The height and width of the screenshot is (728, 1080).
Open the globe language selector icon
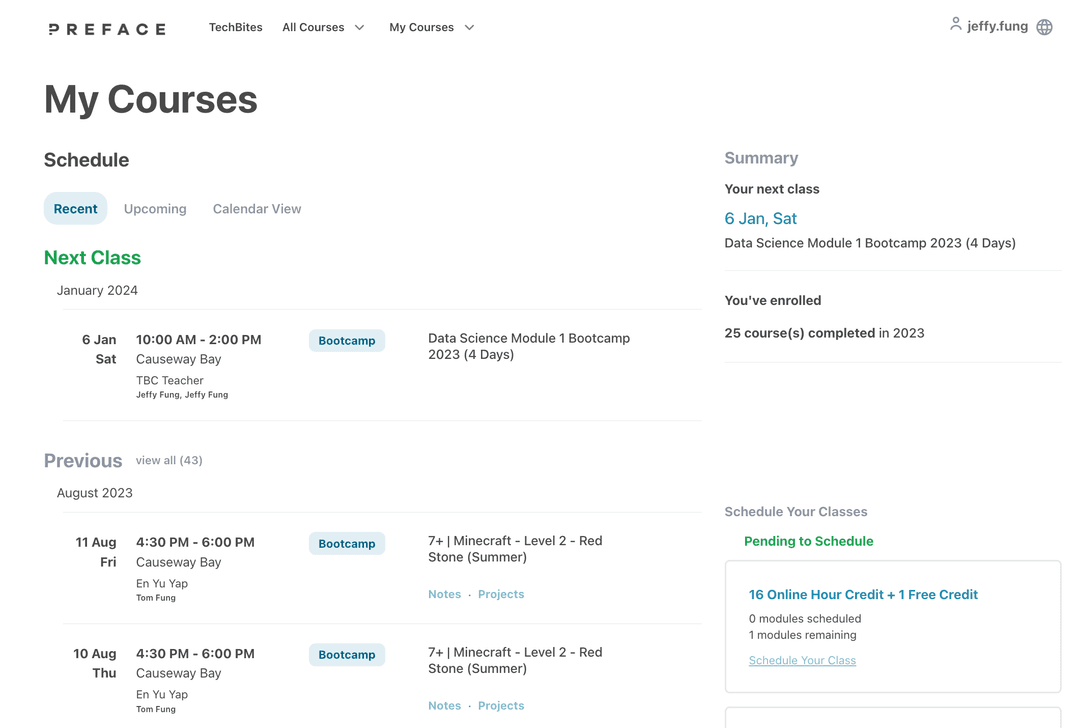[1044, 27]
